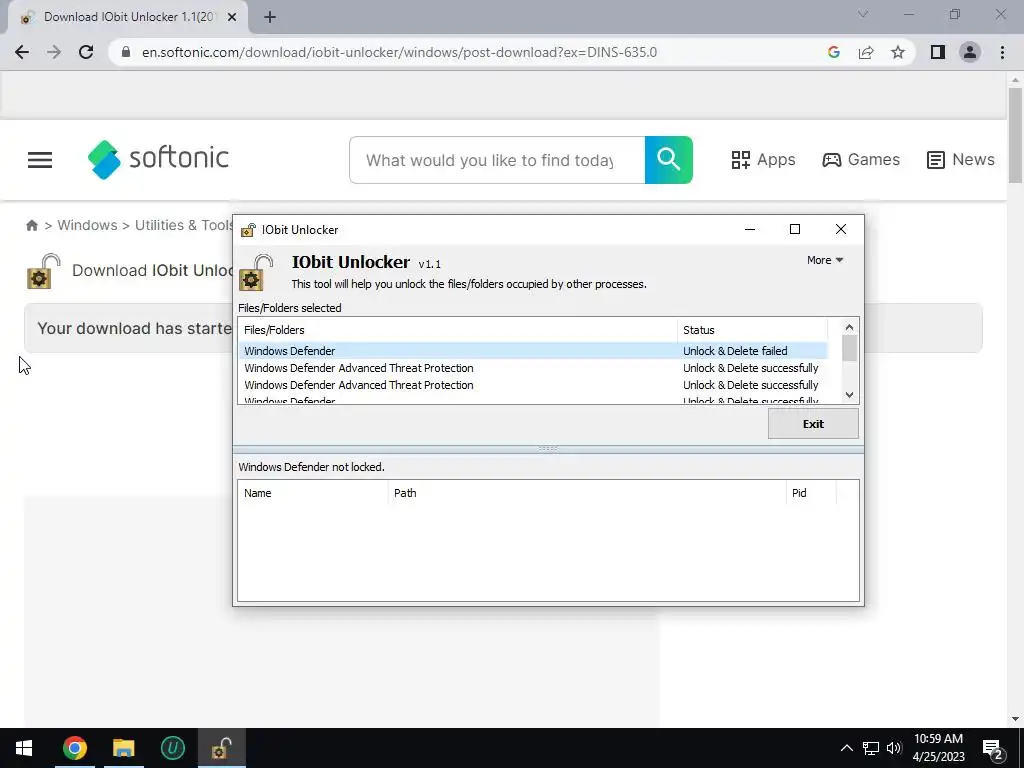The image size is (1024, 768).
Task: Click the Softonic logo
Action: (x=158, y=159)
